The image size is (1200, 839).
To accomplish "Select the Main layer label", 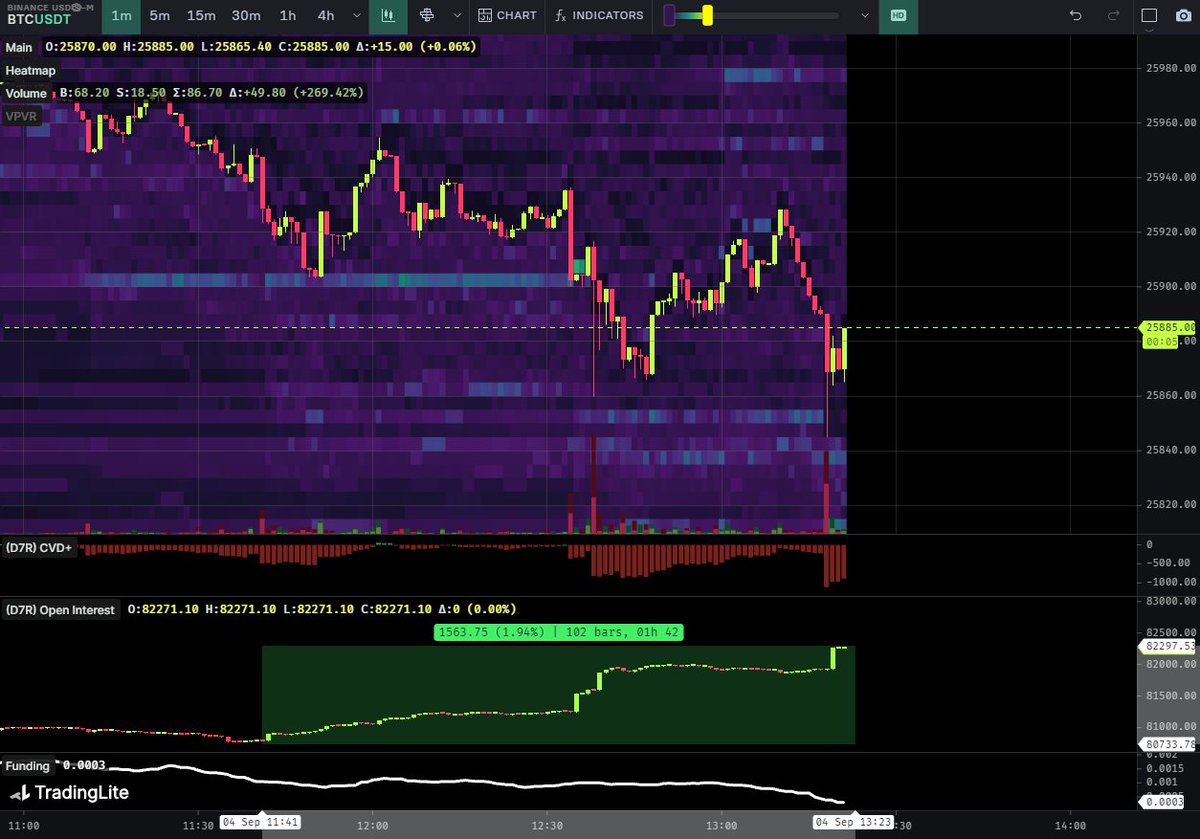I will pos(19,47).
